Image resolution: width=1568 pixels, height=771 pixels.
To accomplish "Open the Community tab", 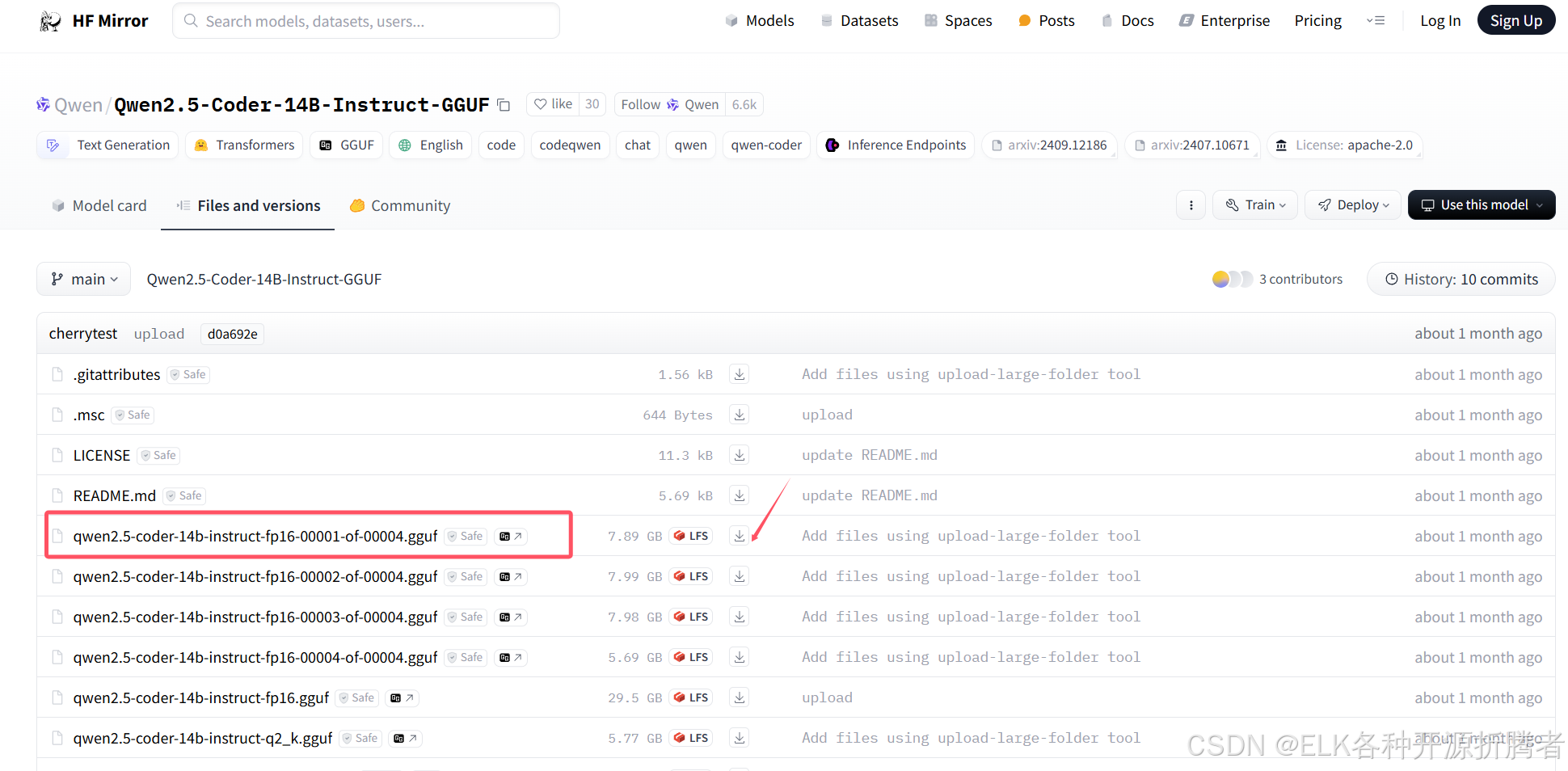I will [400, 206].
